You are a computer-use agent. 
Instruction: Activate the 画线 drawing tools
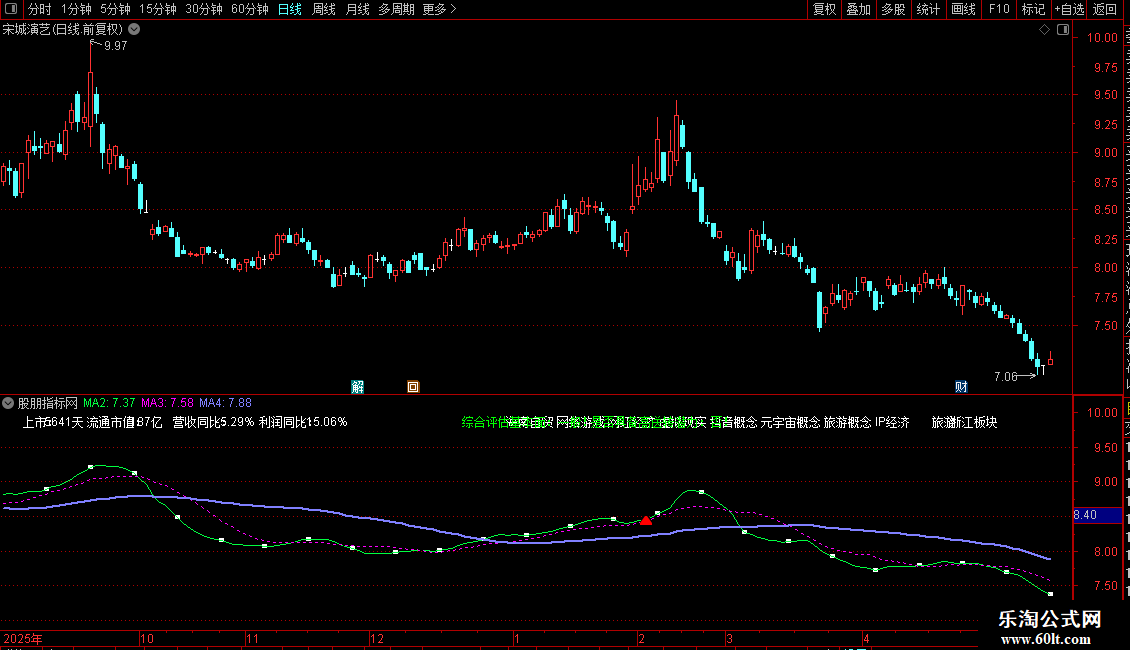963,9
